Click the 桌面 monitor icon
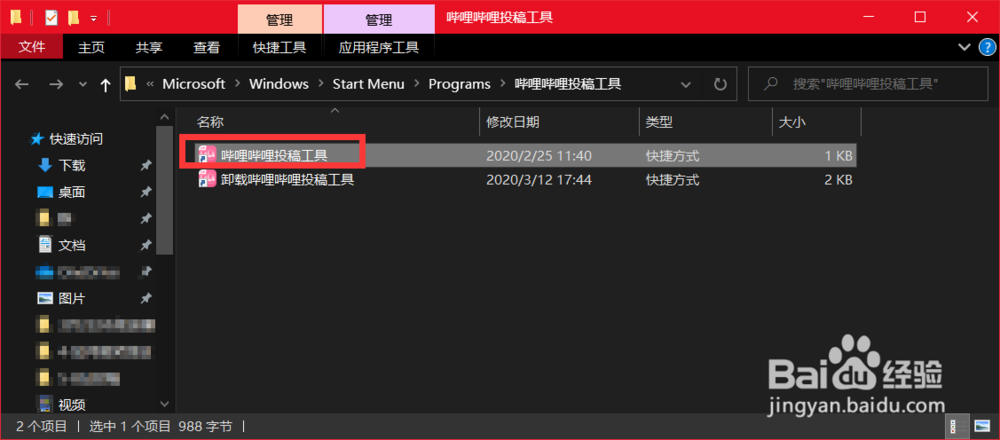The image size is (1000, 440). [45, 192]
